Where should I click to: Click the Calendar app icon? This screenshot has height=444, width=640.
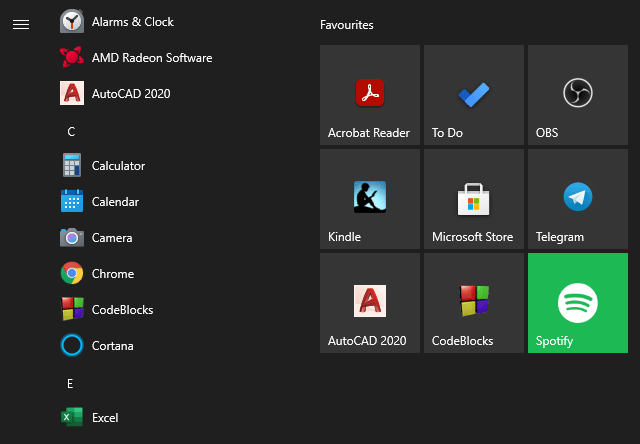72,201
